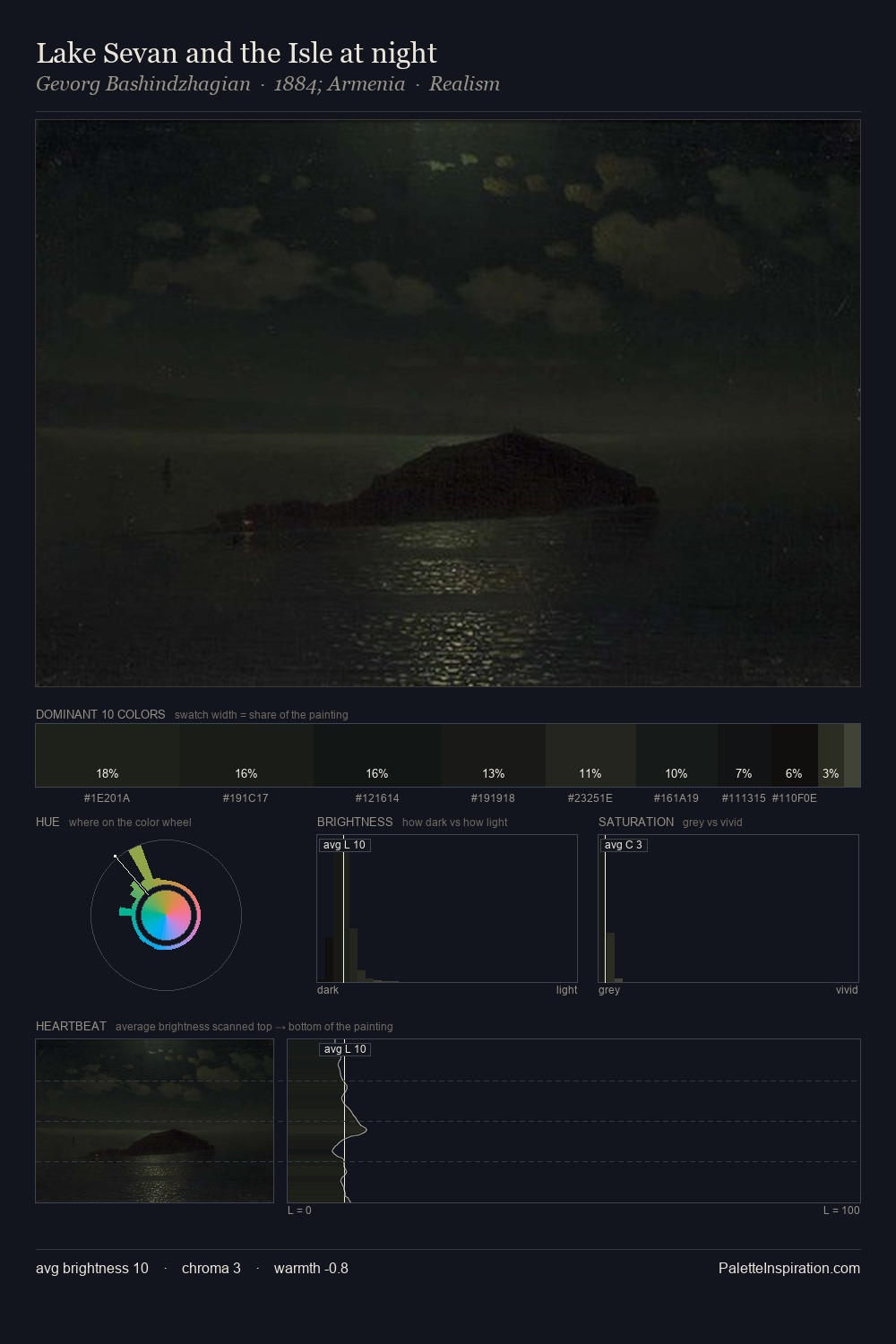This screenshot has height=1344, width=896.
Task: Click the title 'Lake Sevan and the Isle at night'
Action: point(237,54)
